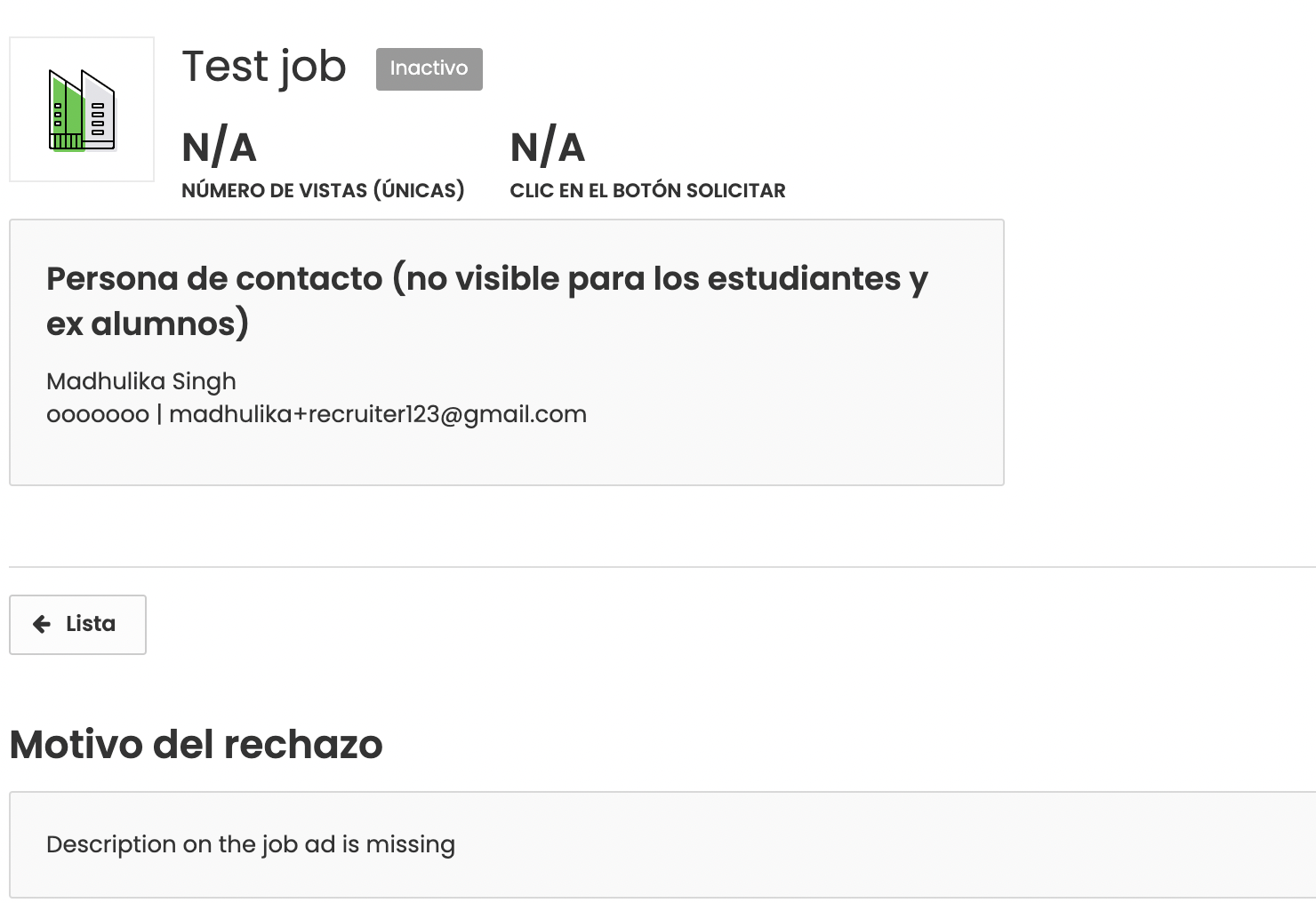Click the Inactivo status badge
1316x903 pixels.
(x=429, y=68)
